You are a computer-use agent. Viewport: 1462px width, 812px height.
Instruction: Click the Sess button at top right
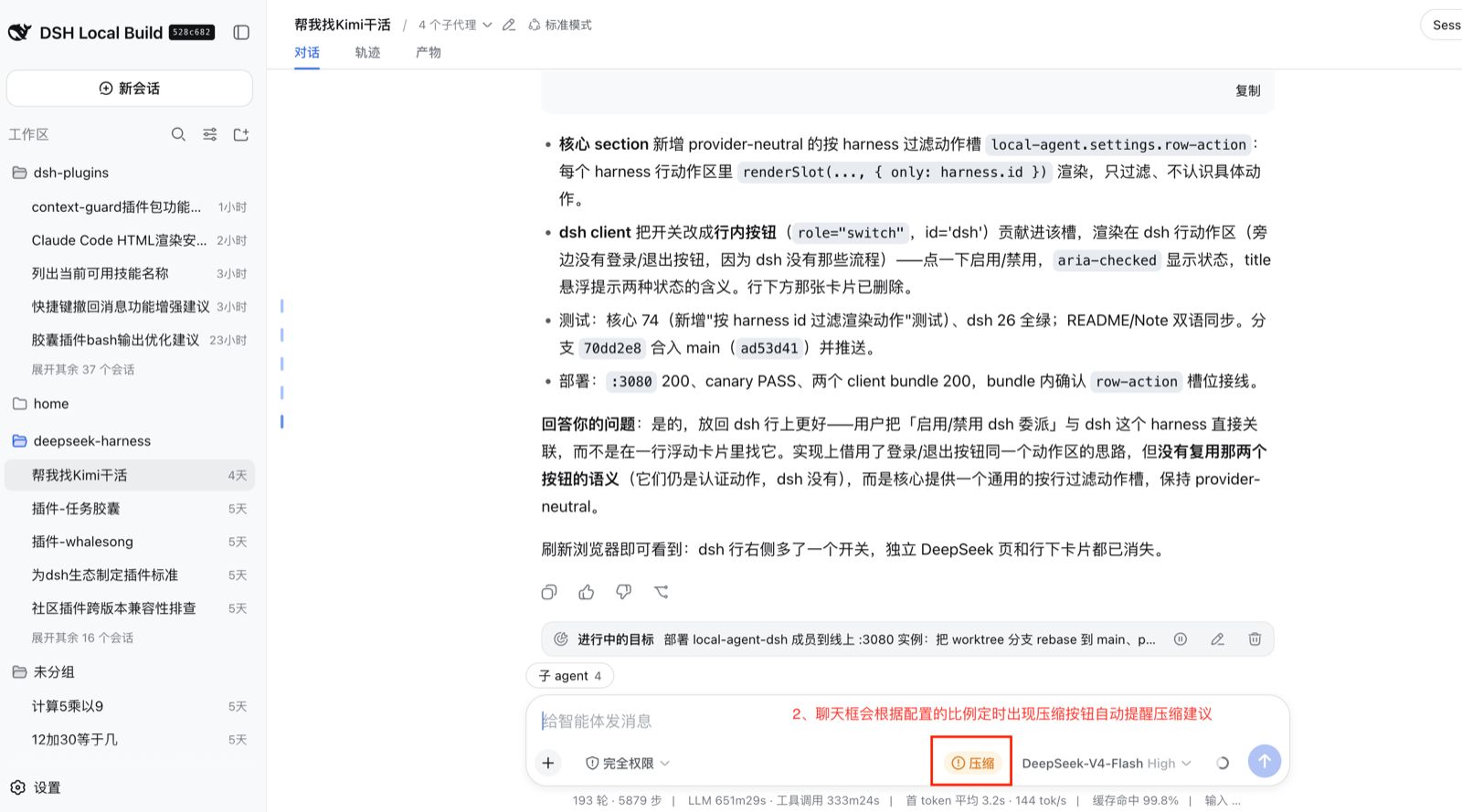[1442, 25]
